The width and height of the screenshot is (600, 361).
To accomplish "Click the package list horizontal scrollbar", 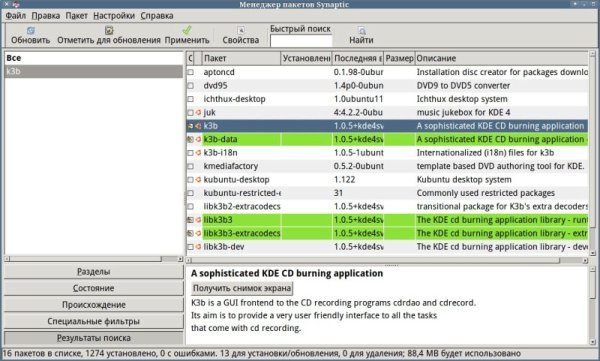I will (387, 260).
